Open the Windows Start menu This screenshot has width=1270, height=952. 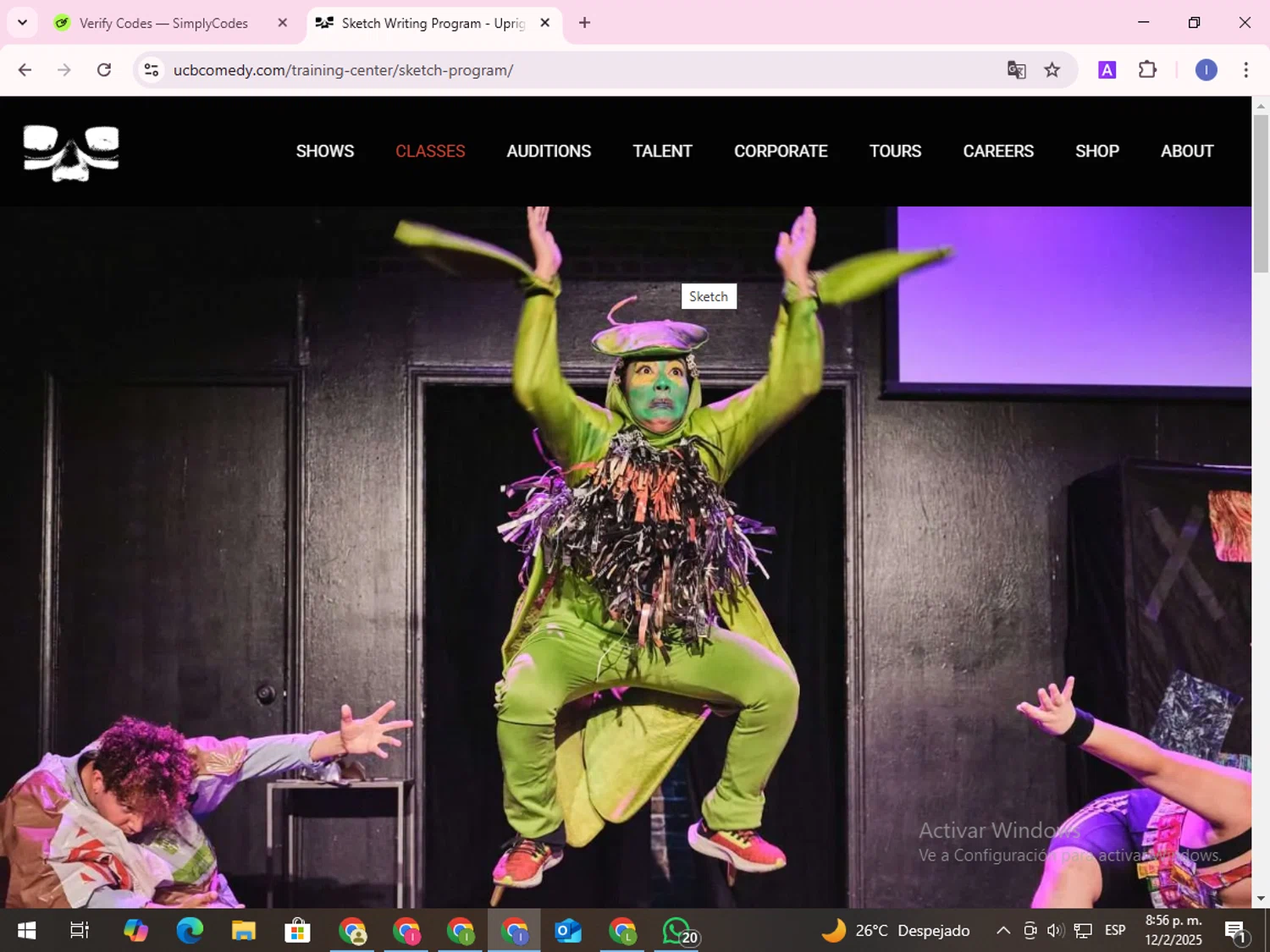tap(26, 931)
